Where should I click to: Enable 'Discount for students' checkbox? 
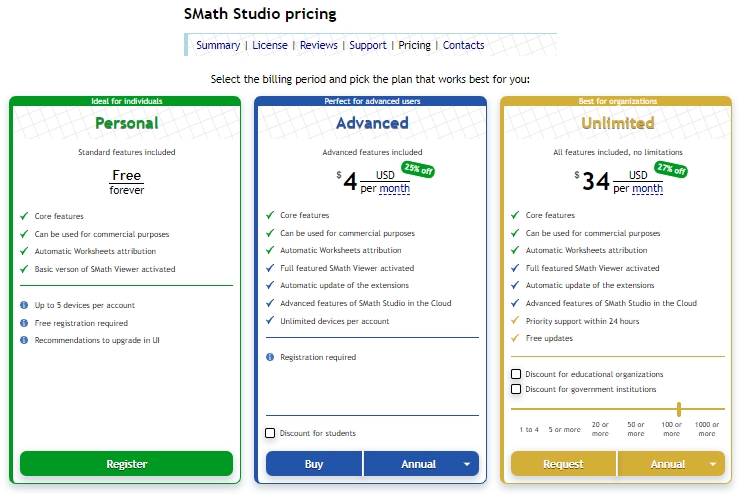tap(270, 433)
